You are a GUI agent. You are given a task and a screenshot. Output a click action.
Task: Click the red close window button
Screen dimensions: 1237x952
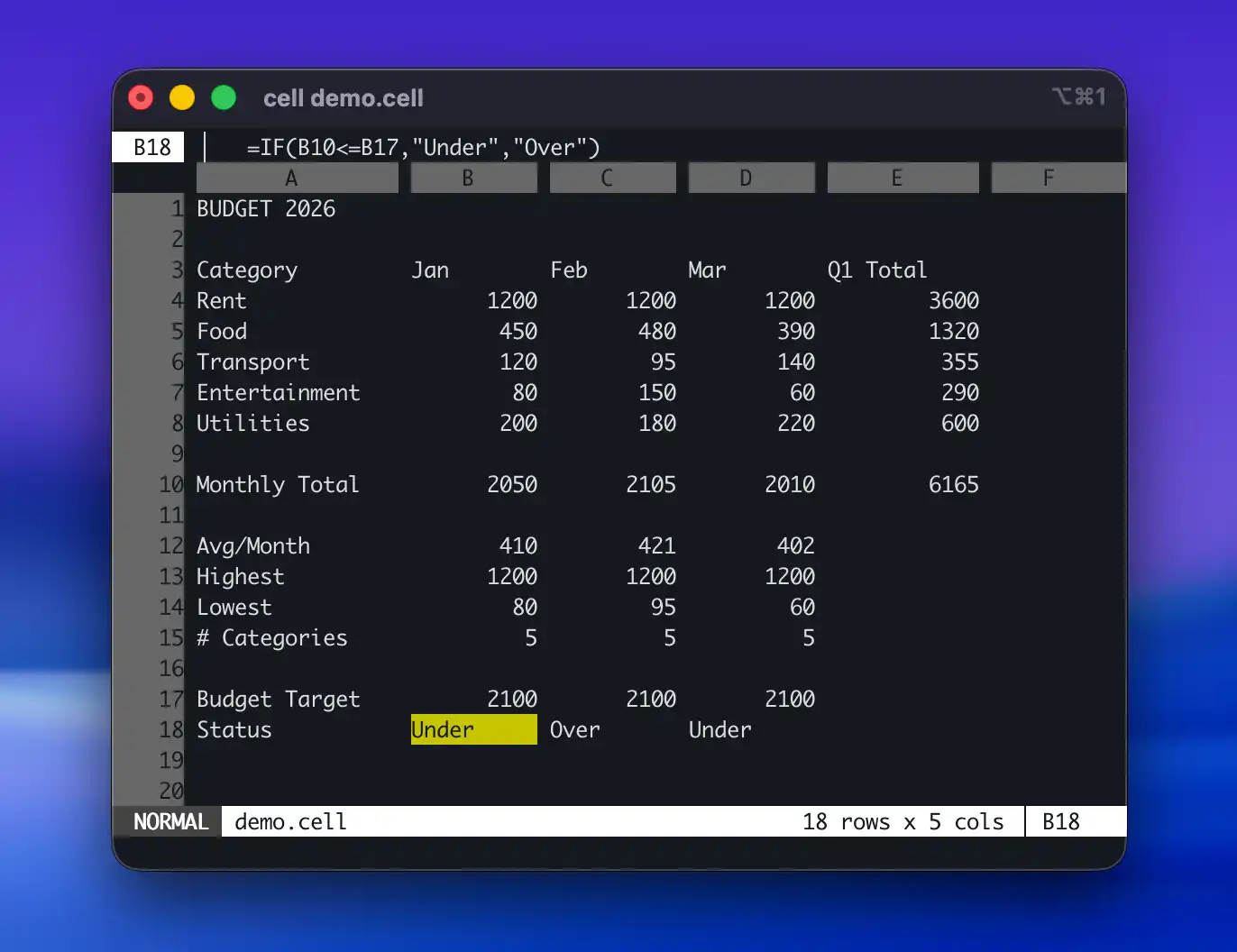click(x=141, y=97)
